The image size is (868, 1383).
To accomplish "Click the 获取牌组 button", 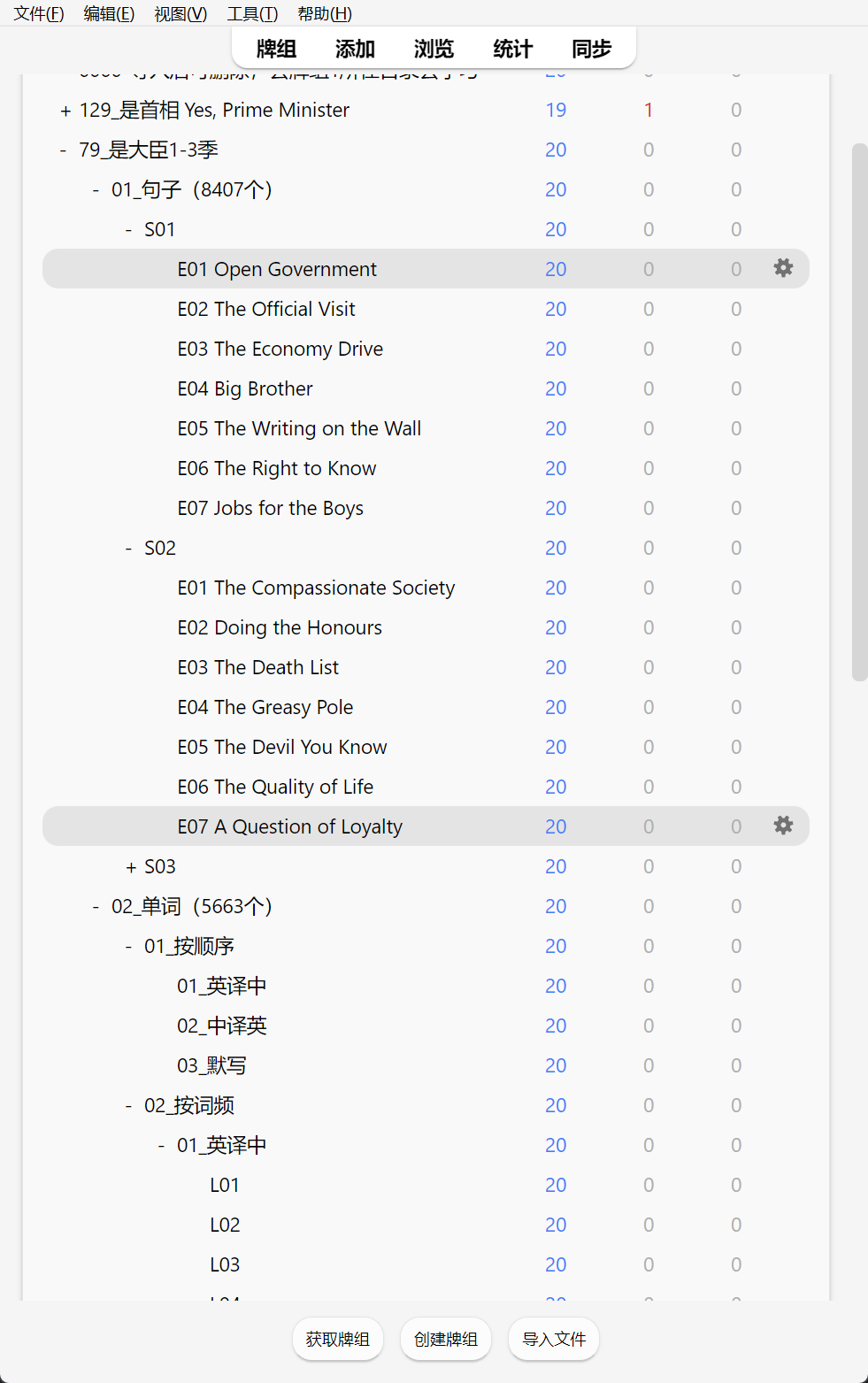I will pyautogui.click(x=338, y=1339).
